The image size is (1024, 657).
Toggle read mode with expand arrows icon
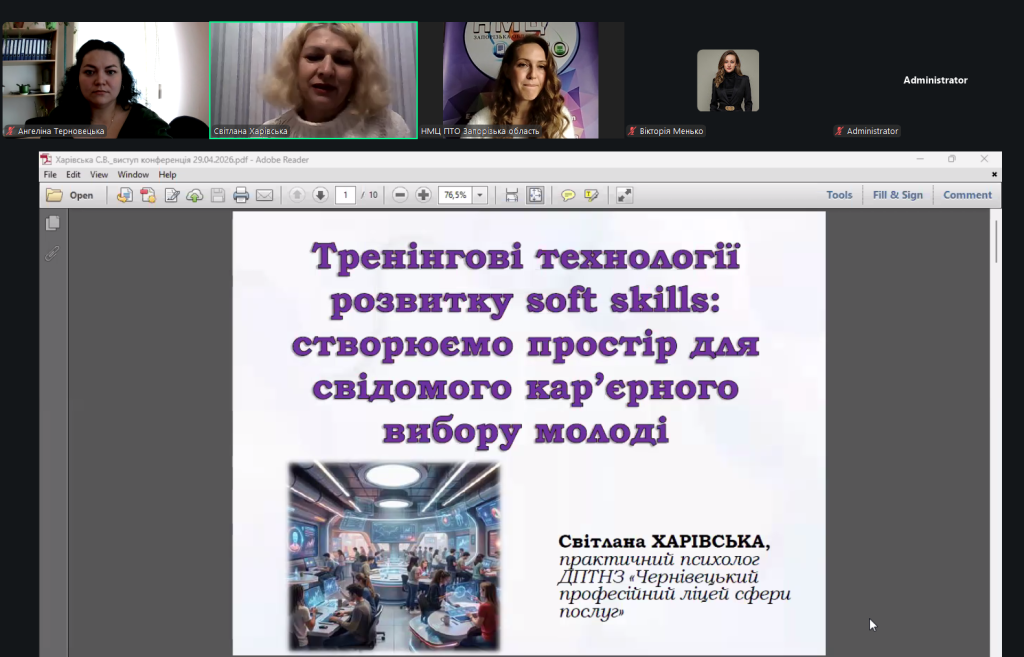[x=624, y=195]
